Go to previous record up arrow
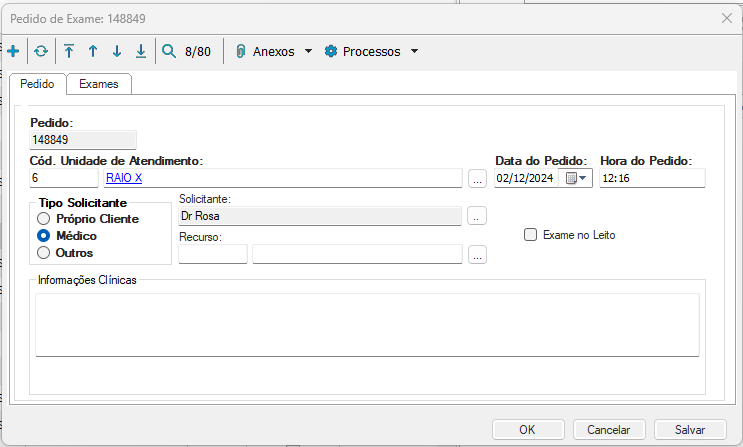 coord(93,51)
